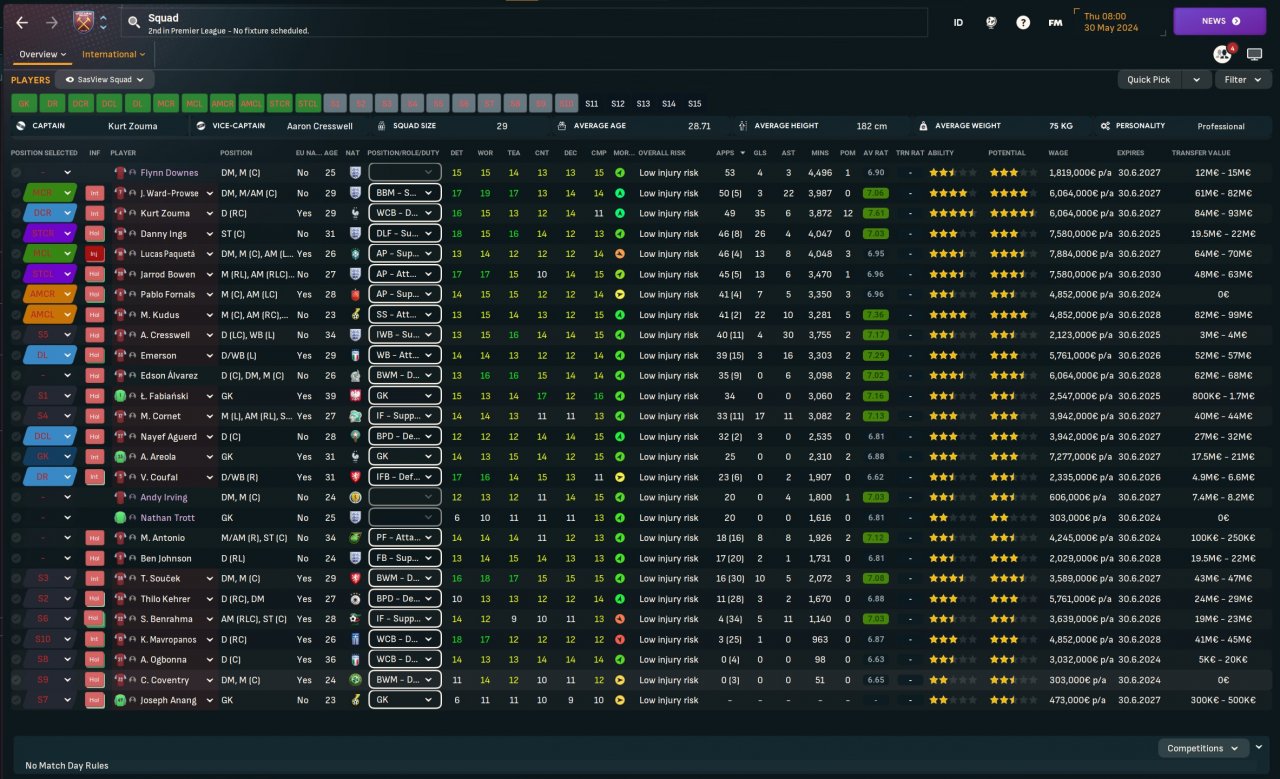Click the England flag in Flynn Downes row

pyautogui.click(x=354, y=173)
